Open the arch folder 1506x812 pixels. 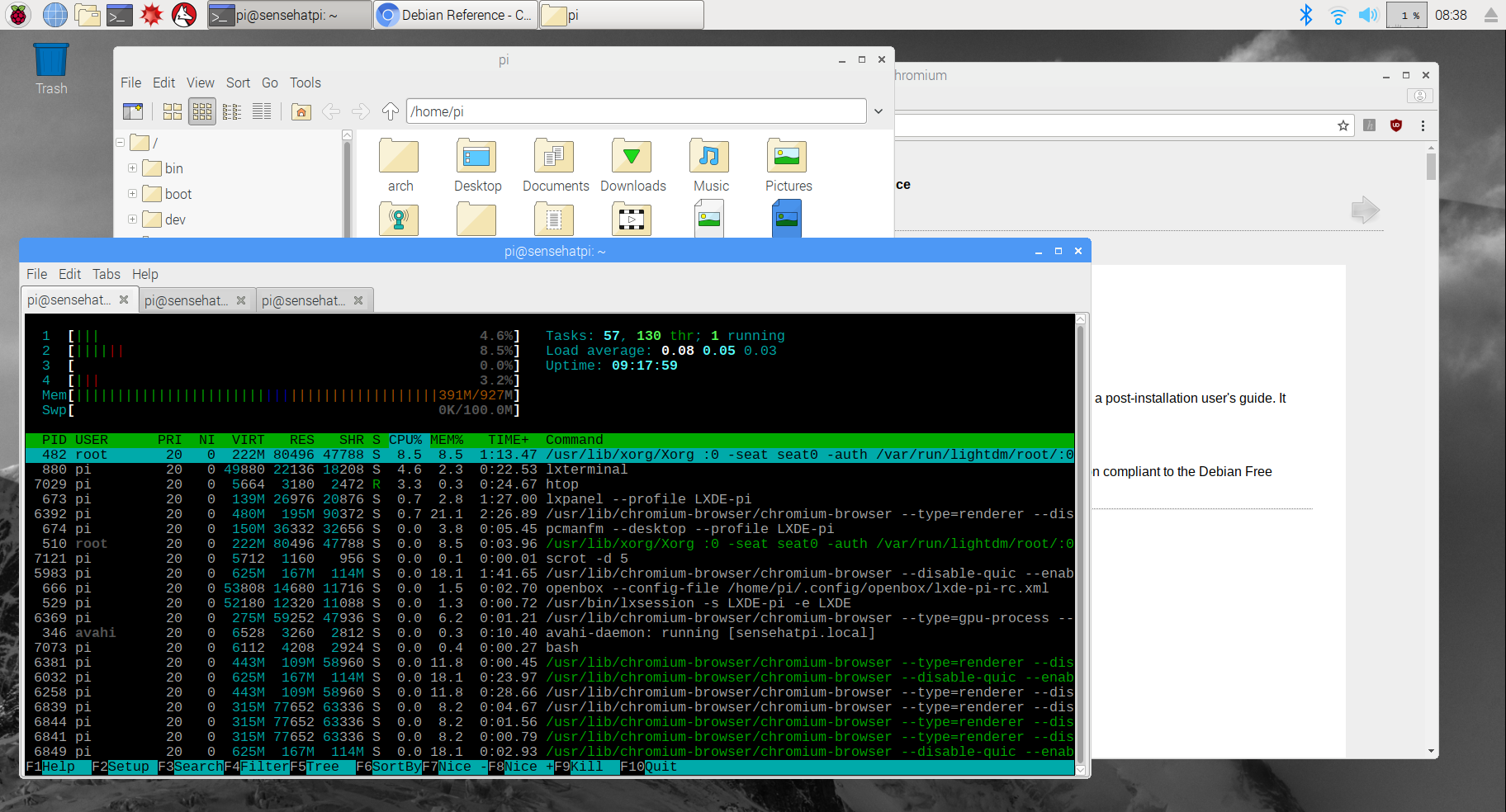coord(400,165)
